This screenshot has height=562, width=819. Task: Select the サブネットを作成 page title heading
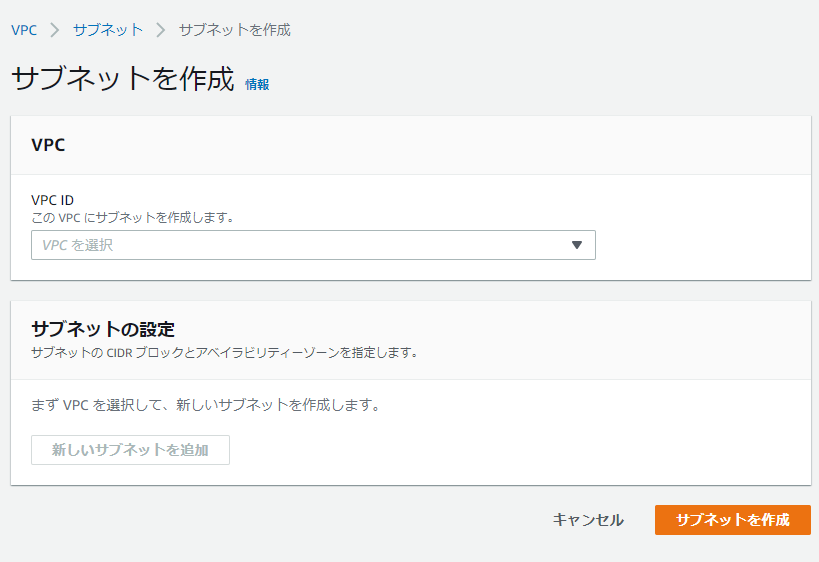point(123,79)
